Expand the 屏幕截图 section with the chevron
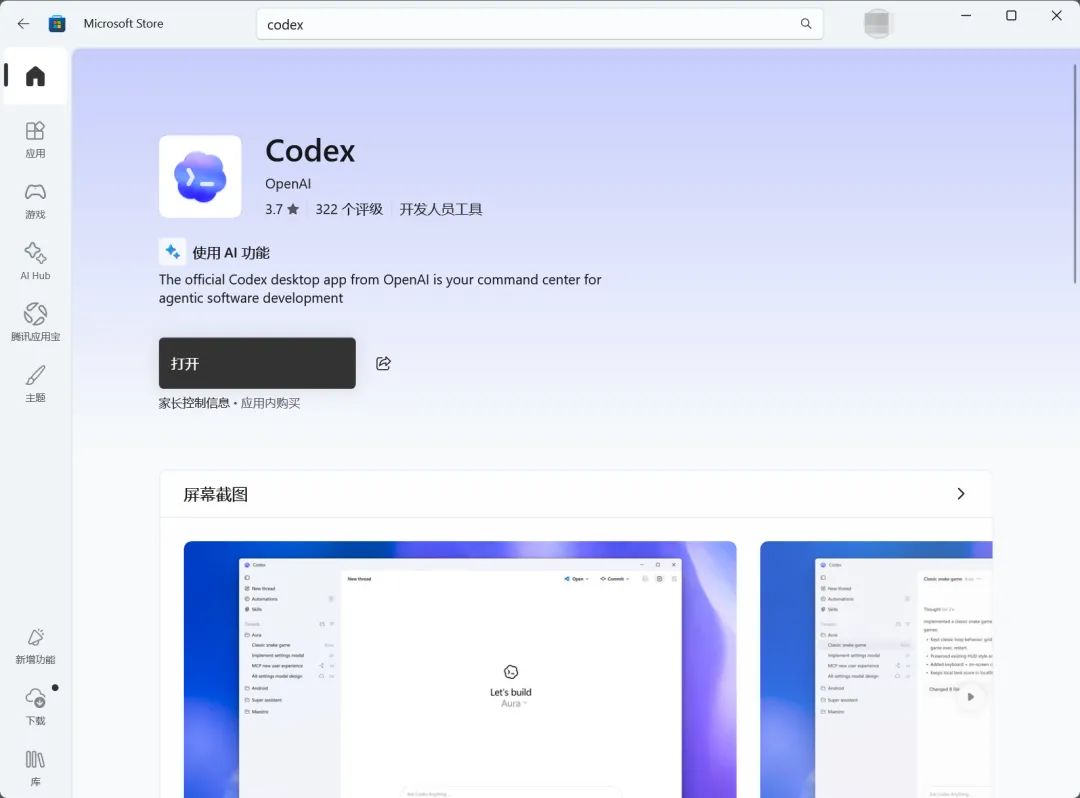 (961, 494)
